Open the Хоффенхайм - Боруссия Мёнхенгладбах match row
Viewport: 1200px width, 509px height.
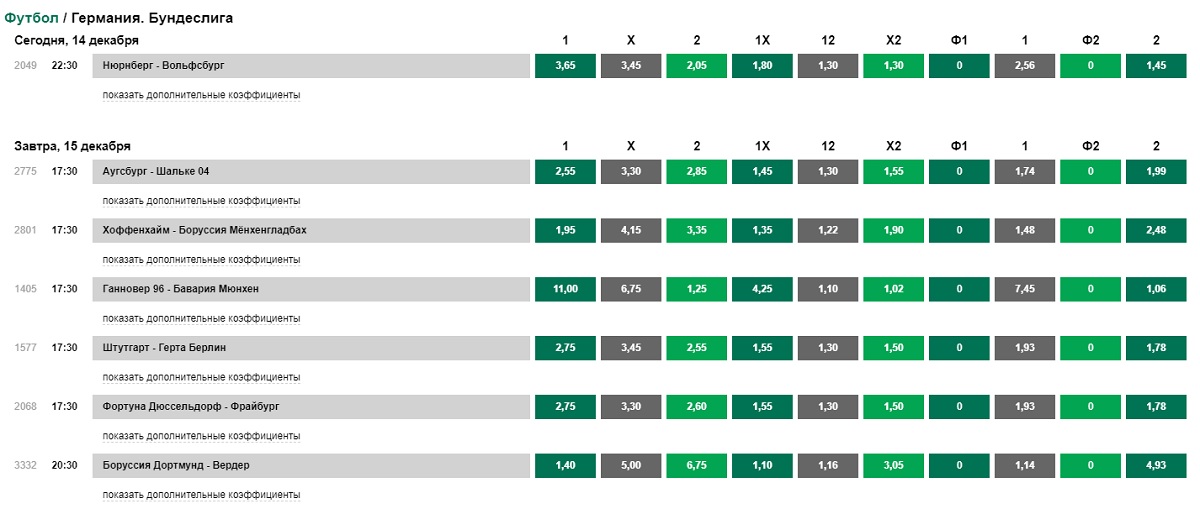click(x=311, y=230)
